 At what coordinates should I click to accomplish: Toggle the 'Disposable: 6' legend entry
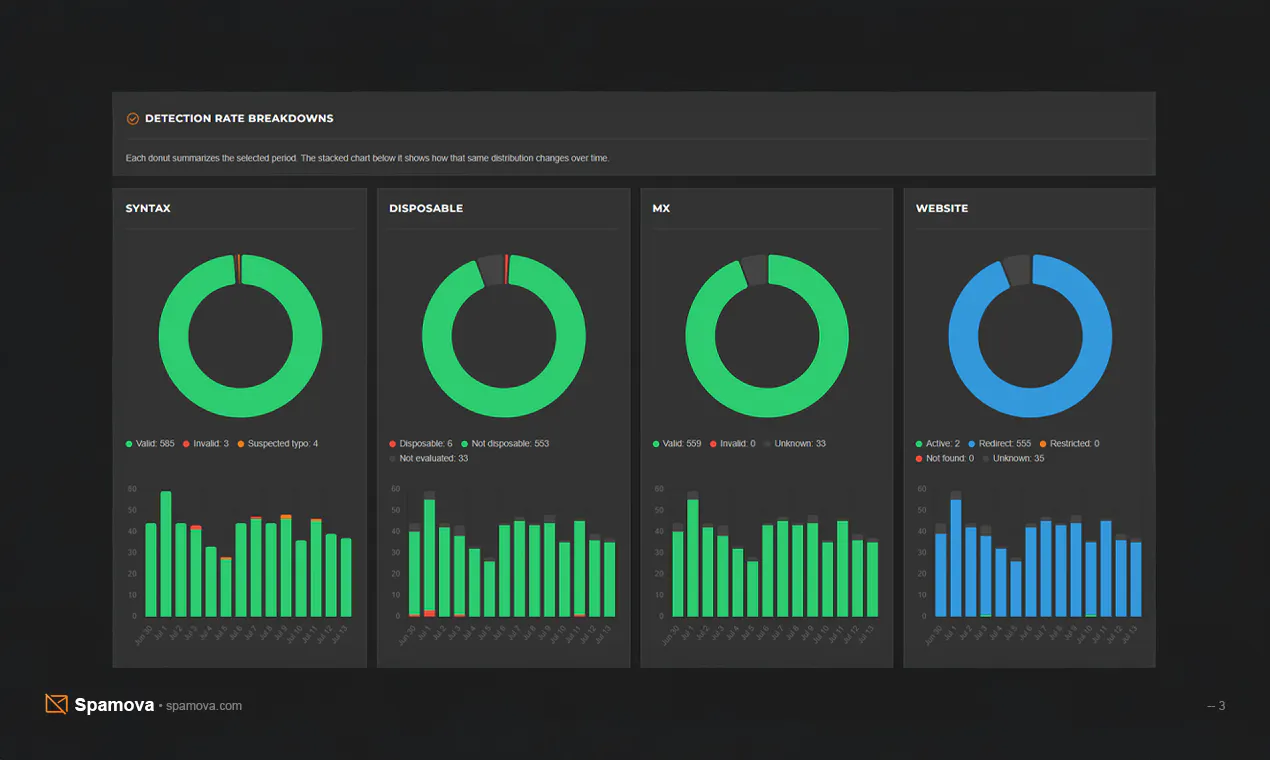(x=421, y=444)
